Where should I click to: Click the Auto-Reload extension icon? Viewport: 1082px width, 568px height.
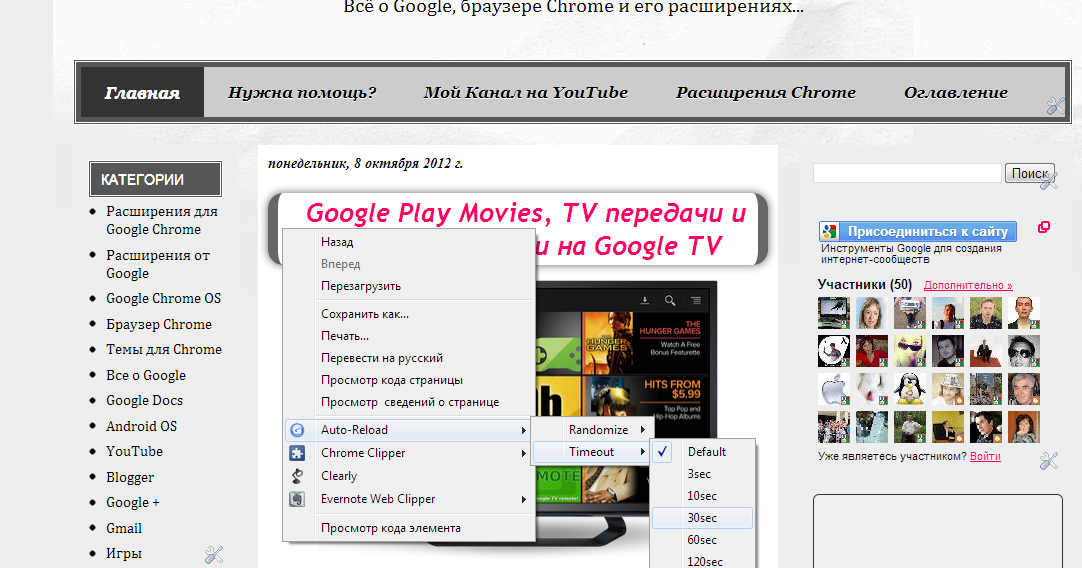[297, 430]
